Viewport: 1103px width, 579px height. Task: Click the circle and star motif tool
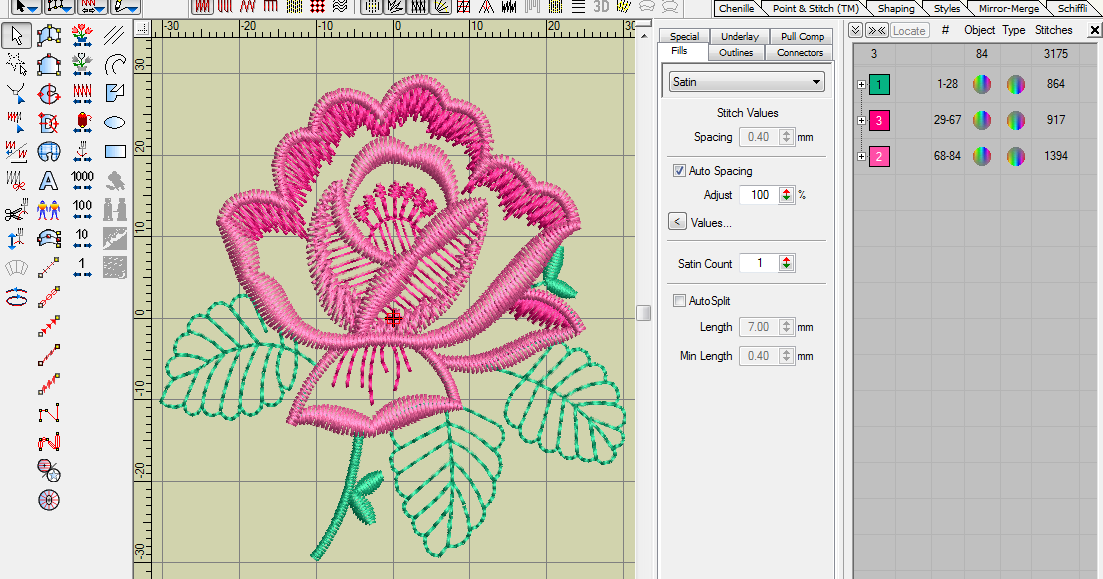tap(49, 471)
